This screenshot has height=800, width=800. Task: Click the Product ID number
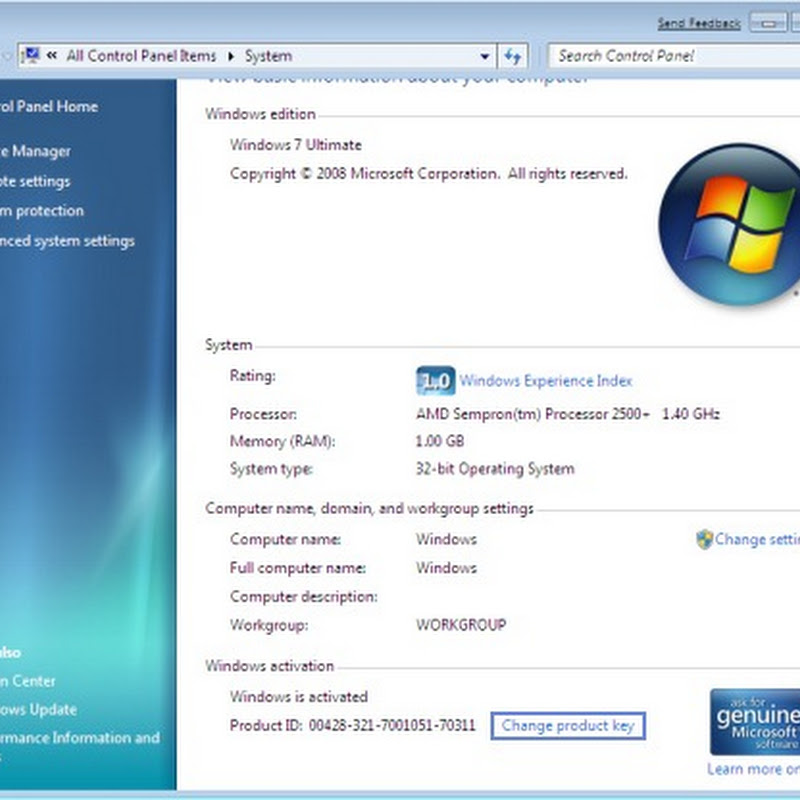coord(392,725)
